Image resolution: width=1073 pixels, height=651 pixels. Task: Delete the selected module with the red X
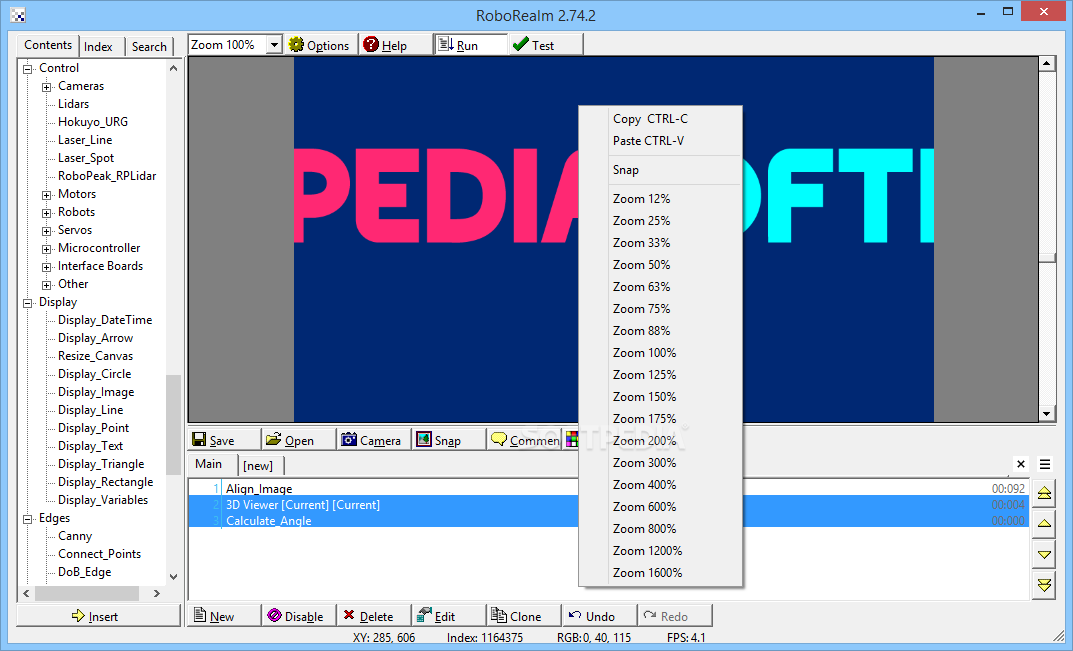374,616
